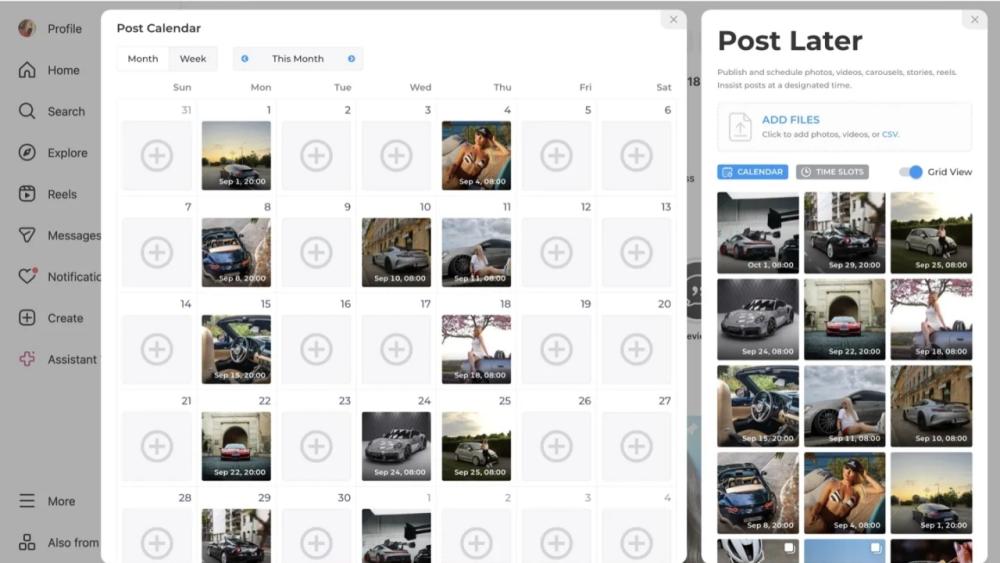This screenshot has height=563, width=1000.
Task: Open Sep 25, 08:00 thumbnail in Post Later
Action: point(931,233)
